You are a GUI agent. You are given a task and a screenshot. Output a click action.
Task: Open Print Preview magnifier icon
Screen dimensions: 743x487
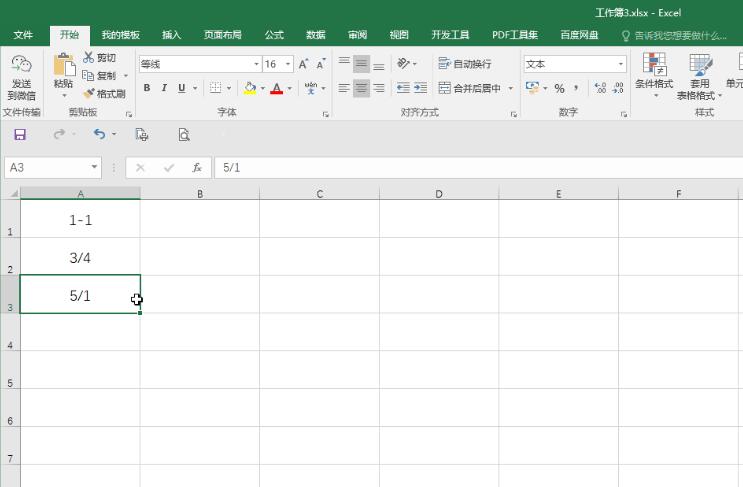coord(183,134)
